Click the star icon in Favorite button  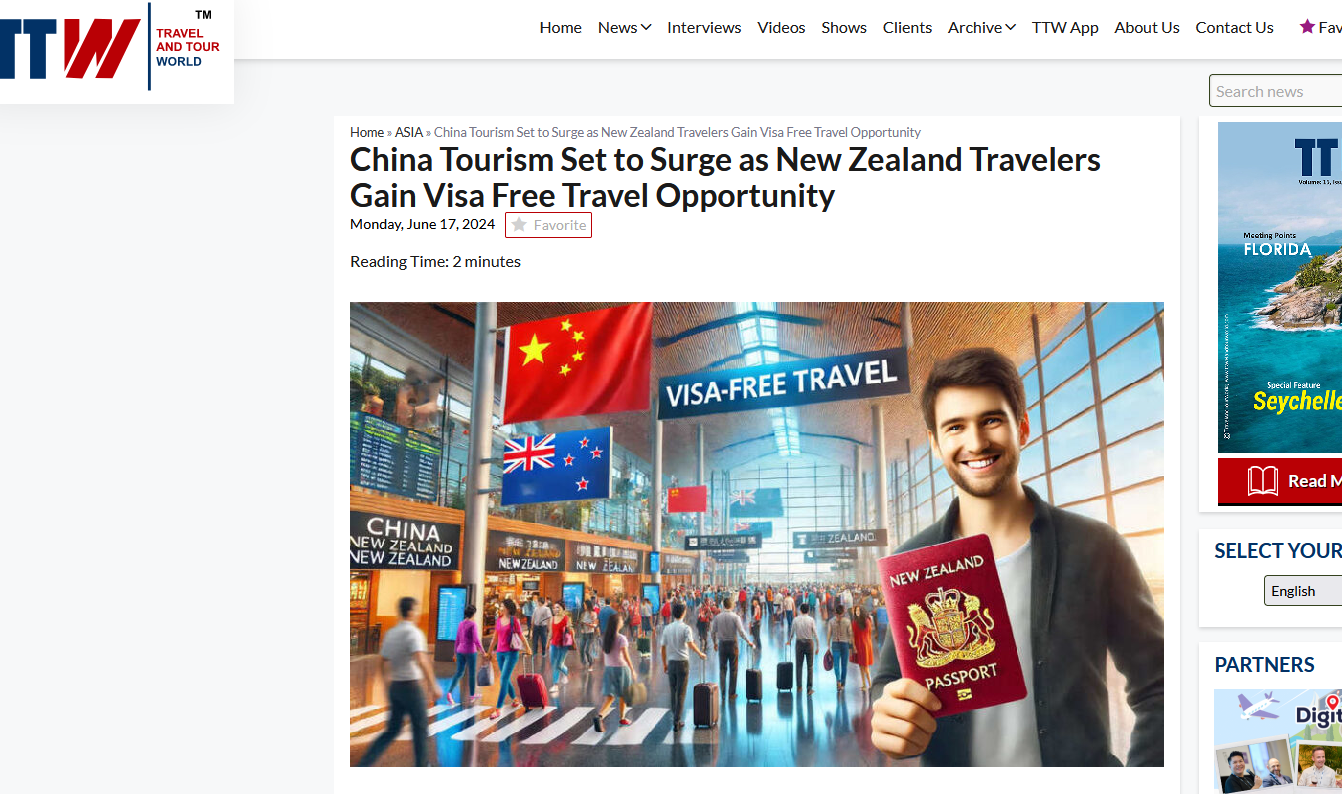coord(519,225)
